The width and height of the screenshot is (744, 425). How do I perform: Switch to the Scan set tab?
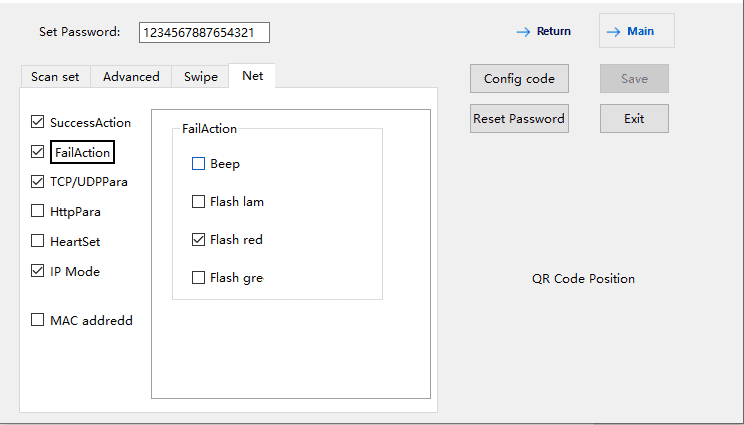pos(55,77)
